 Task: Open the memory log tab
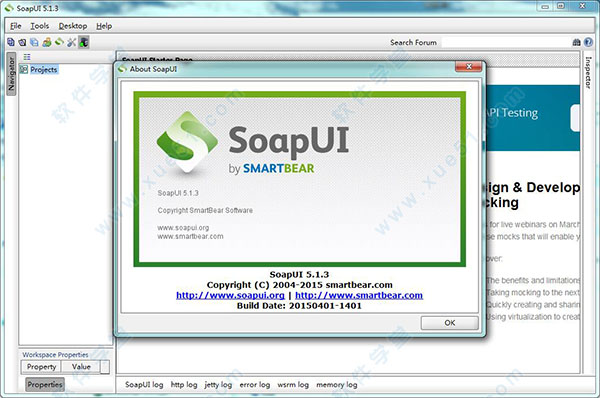click(x=337, y=385)
